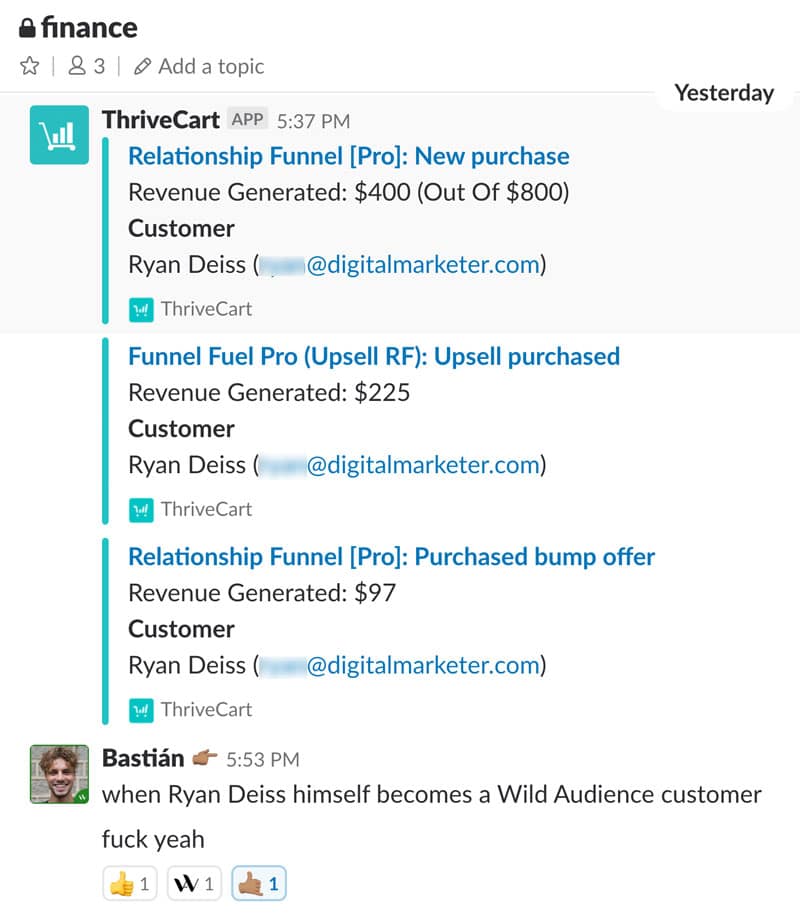Star the finance channel
The image size is (800, 913).
pos(28,67)
